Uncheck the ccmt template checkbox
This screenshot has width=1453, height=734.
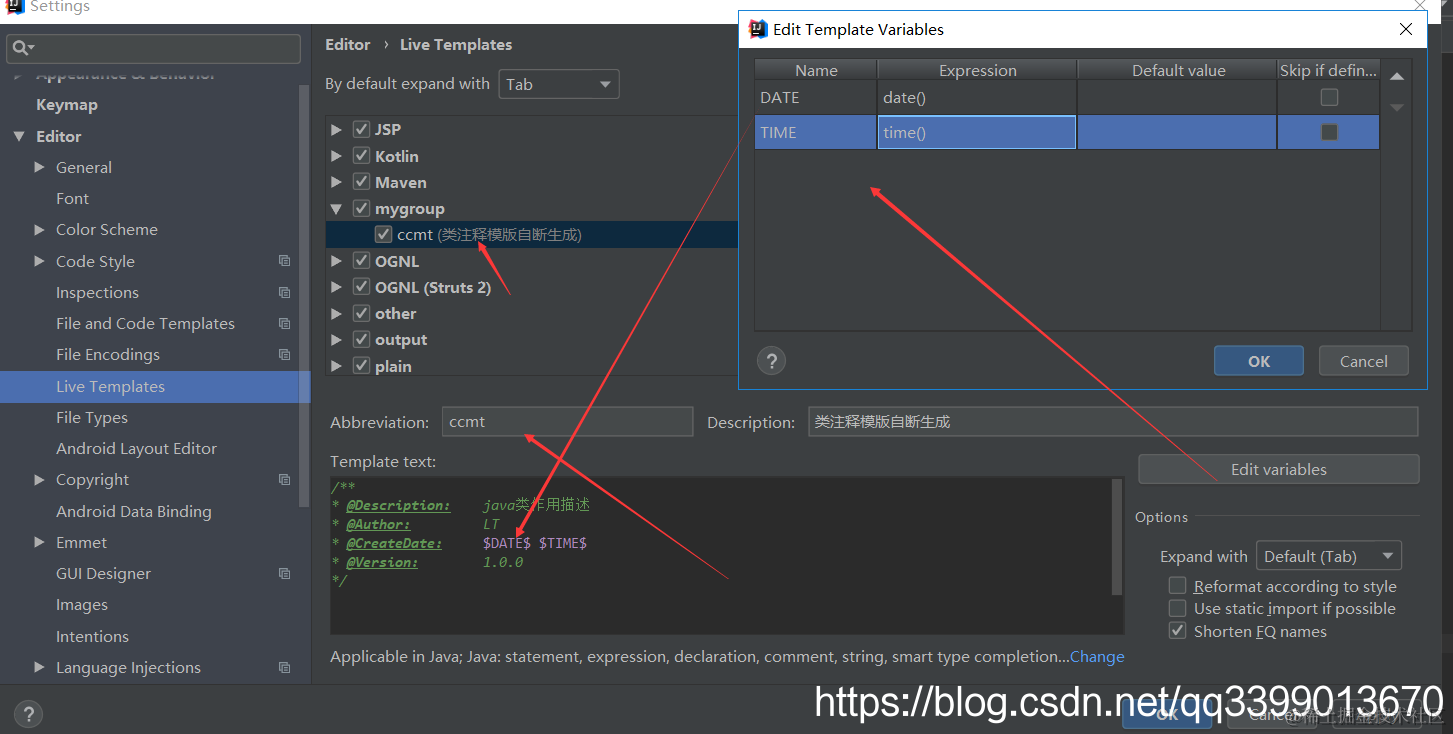coord(383,234)
